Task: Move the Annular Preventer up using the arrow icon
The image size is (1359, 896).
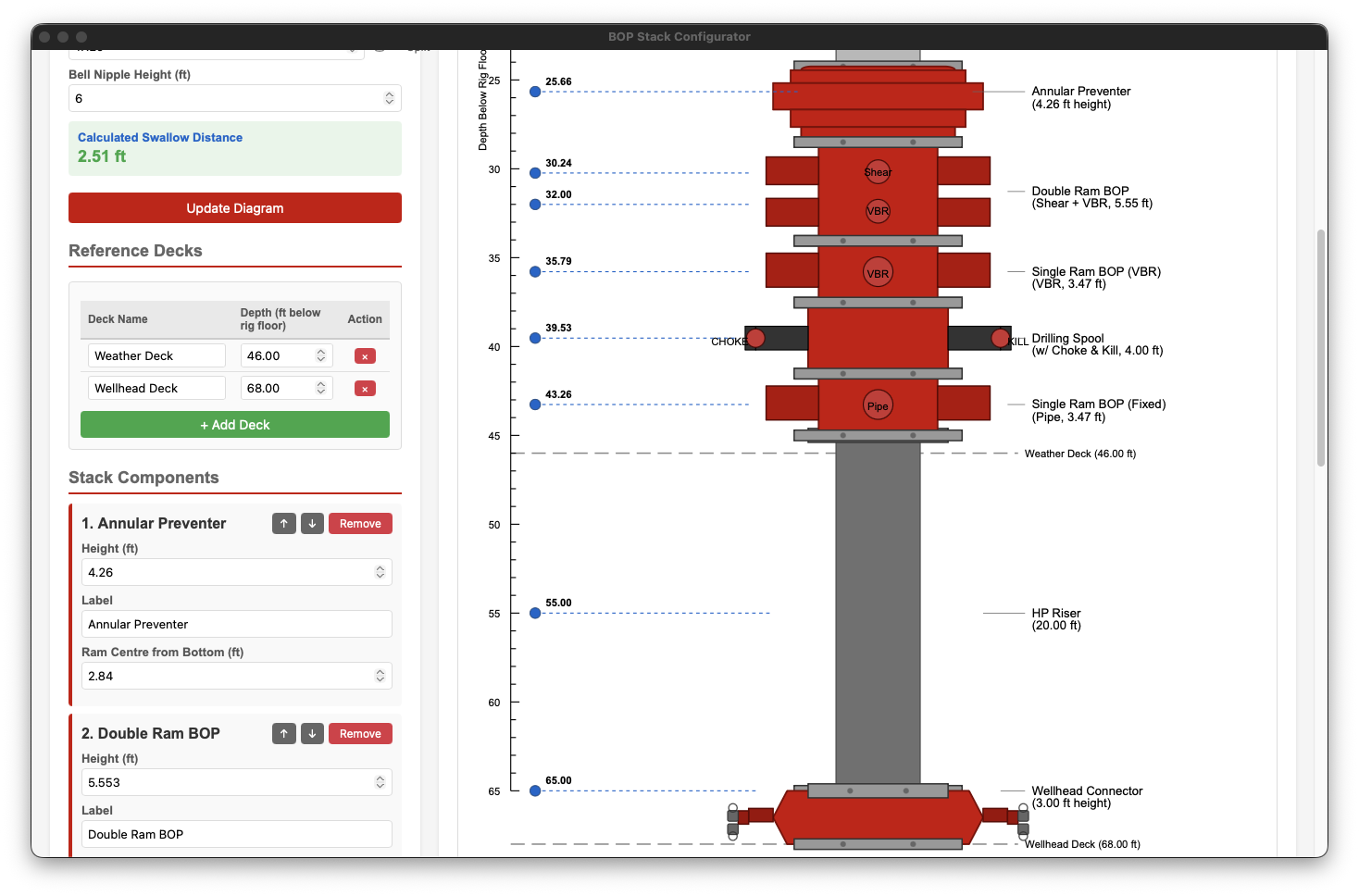Action: pos(284,523)
